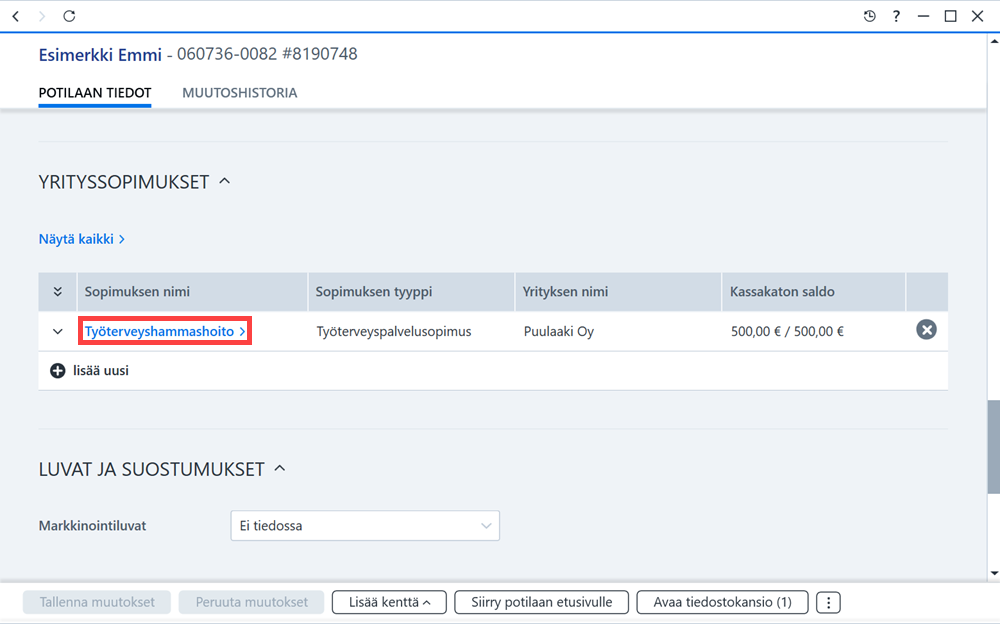
Task: Open the history clock icon
Action: point(869,16)
